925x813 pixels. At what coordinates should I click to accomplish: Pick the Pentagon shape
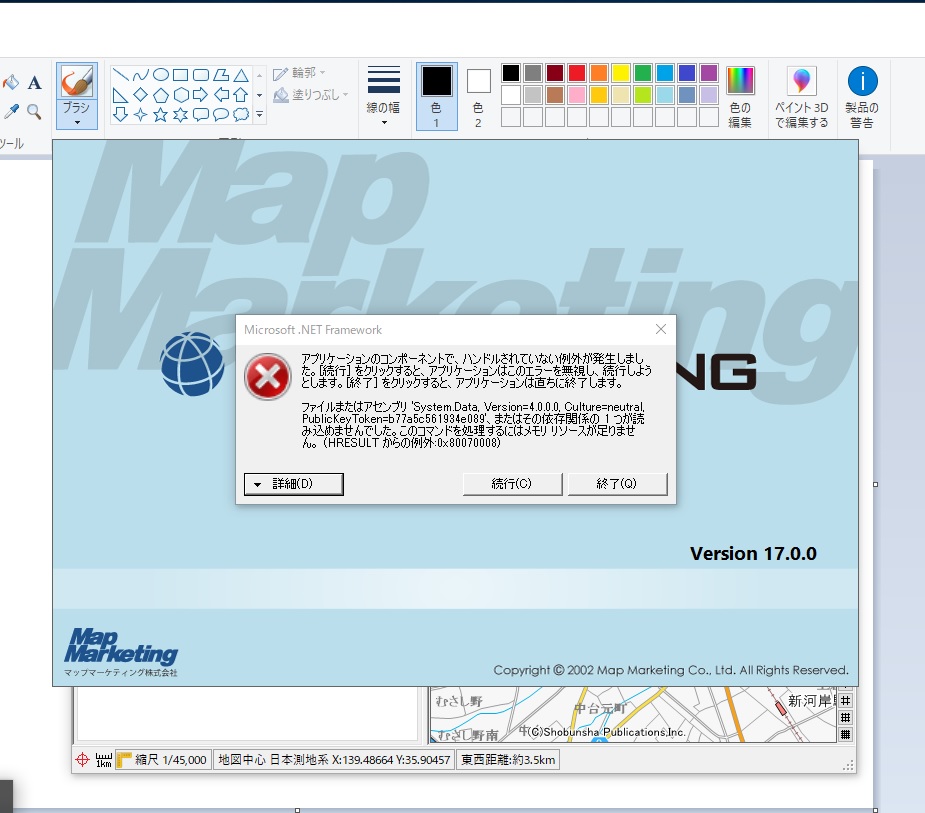160,95
